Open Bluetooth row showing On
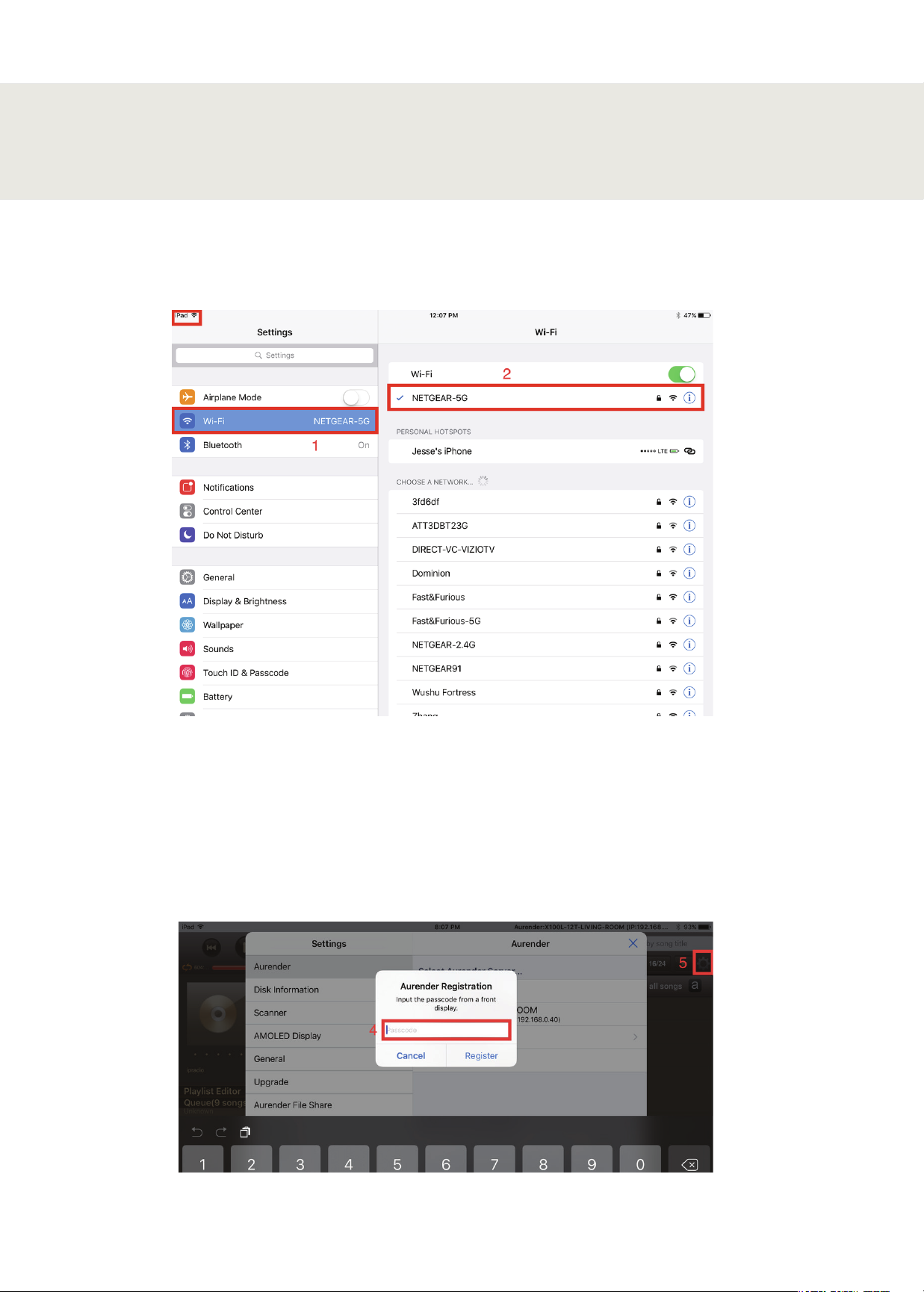Screen dimensions: 924x1292 point(275,445)
